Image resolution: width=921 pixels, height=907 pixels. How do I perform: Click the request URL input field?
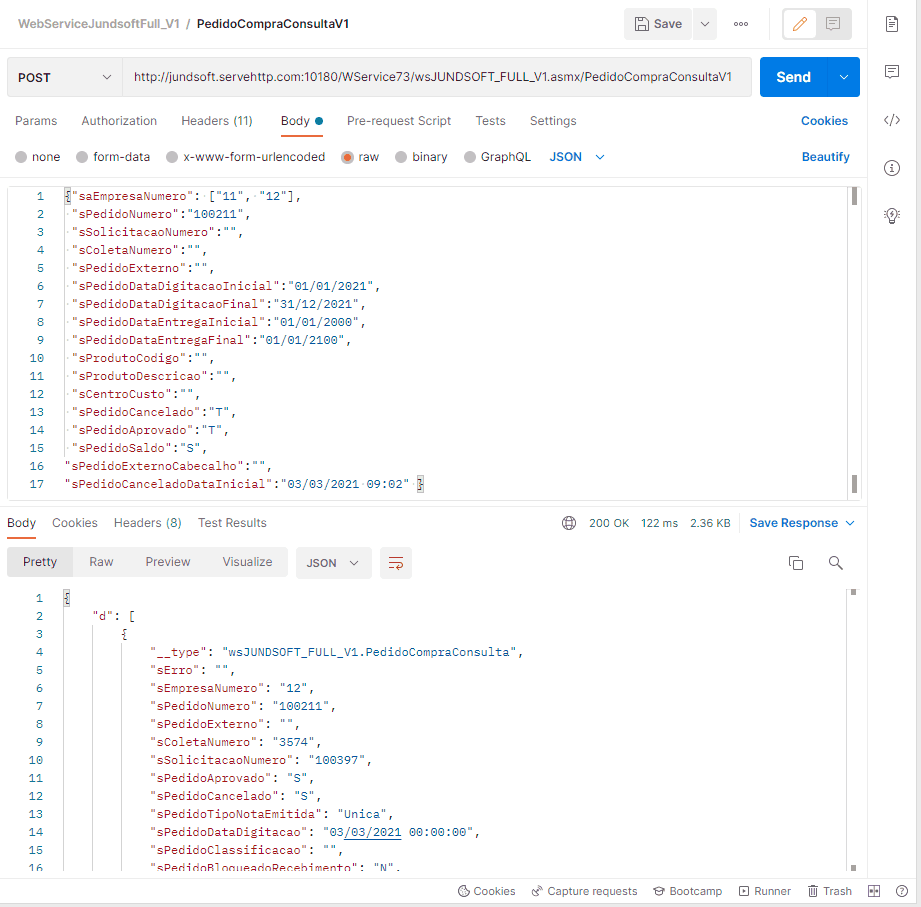[x=435, y=77]
